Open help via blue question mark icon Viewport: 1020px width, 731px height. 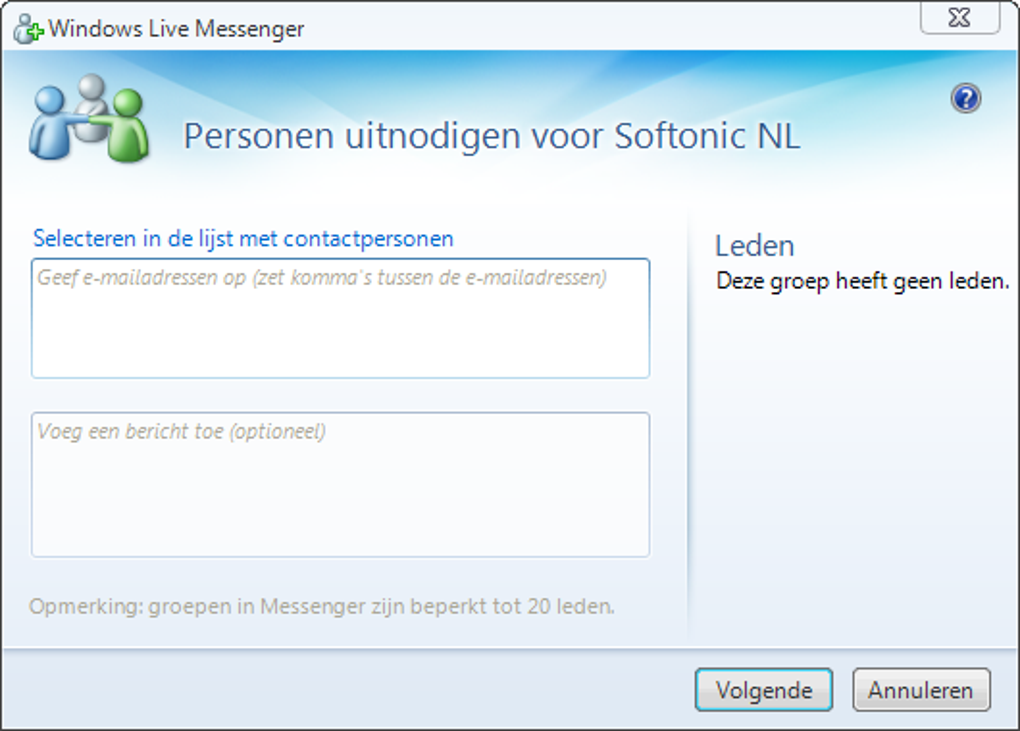coord(965,98)
